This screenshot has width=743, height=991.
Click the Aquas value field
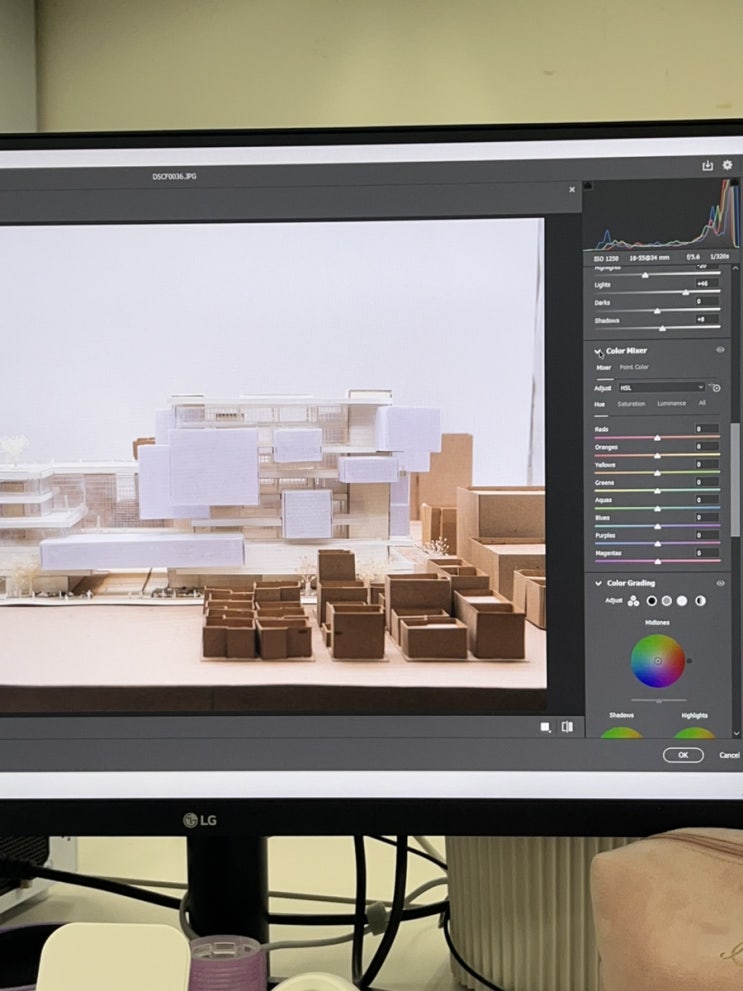tap(706, 499)
